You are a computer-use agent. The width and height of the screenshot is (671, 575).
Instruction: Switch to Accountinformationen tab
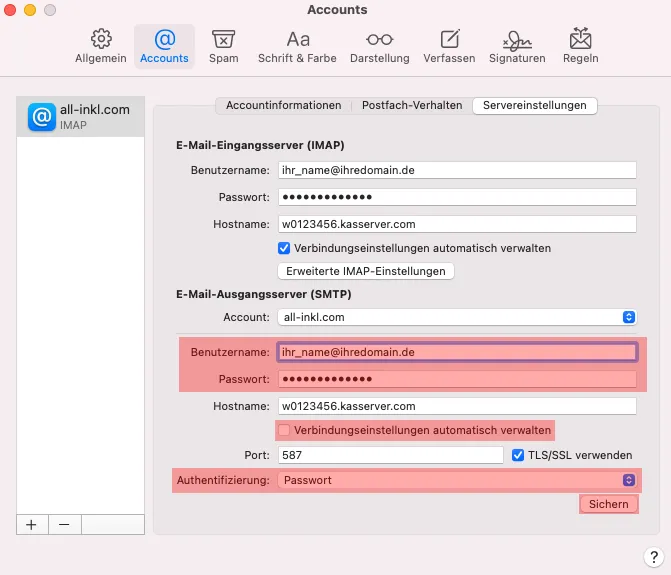pyautogui.click(x=284, y=105)
